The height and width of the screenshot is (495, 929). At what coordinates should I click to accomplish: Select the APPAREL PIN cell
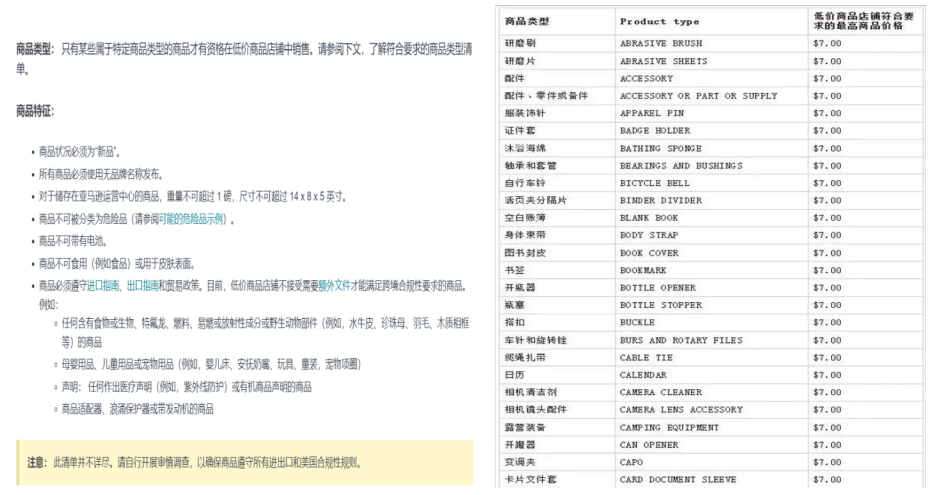click(x=712, y=113)
